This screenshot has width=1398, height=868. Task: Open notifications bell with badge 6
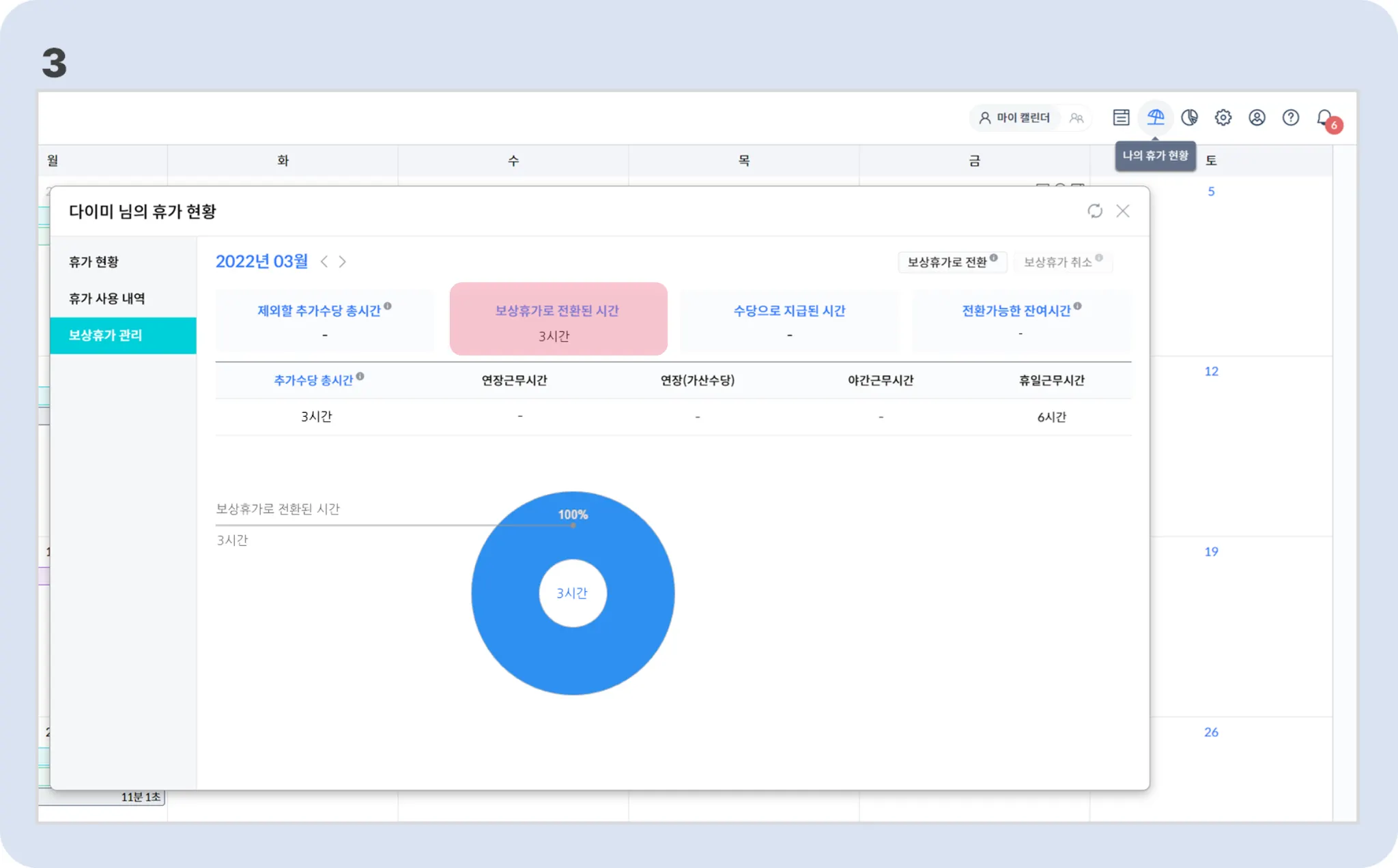(x=1325, y=117)
